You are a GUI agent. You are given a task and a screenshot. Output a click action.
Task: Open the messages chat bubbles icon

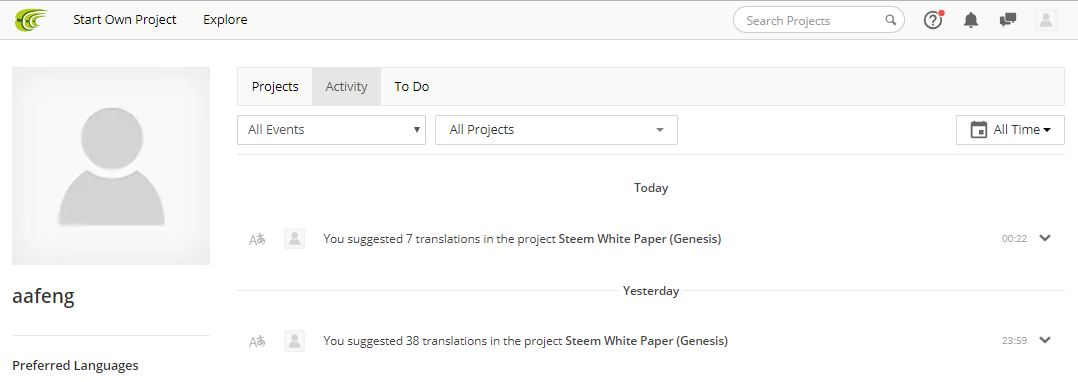(1008, 20)
